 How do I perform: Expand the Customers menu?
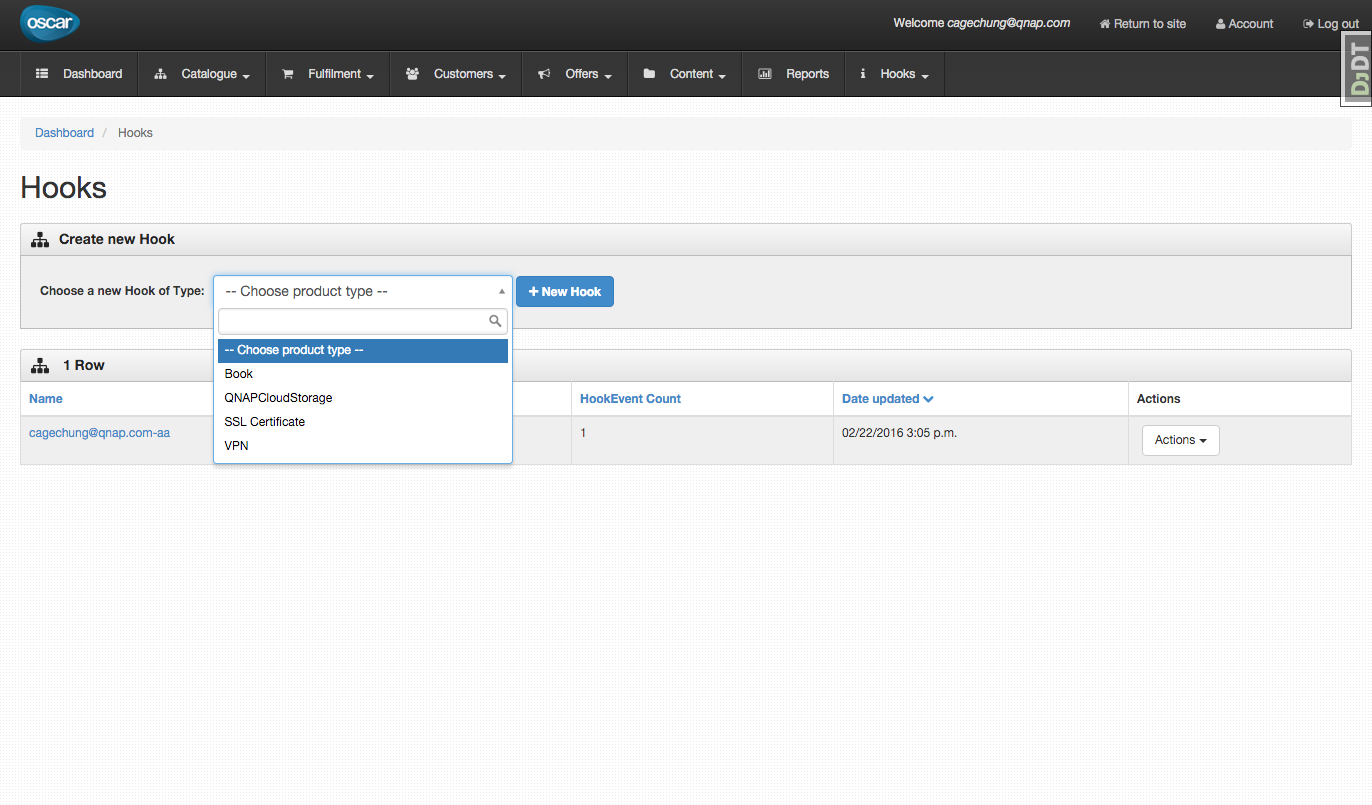pos(456,74)
